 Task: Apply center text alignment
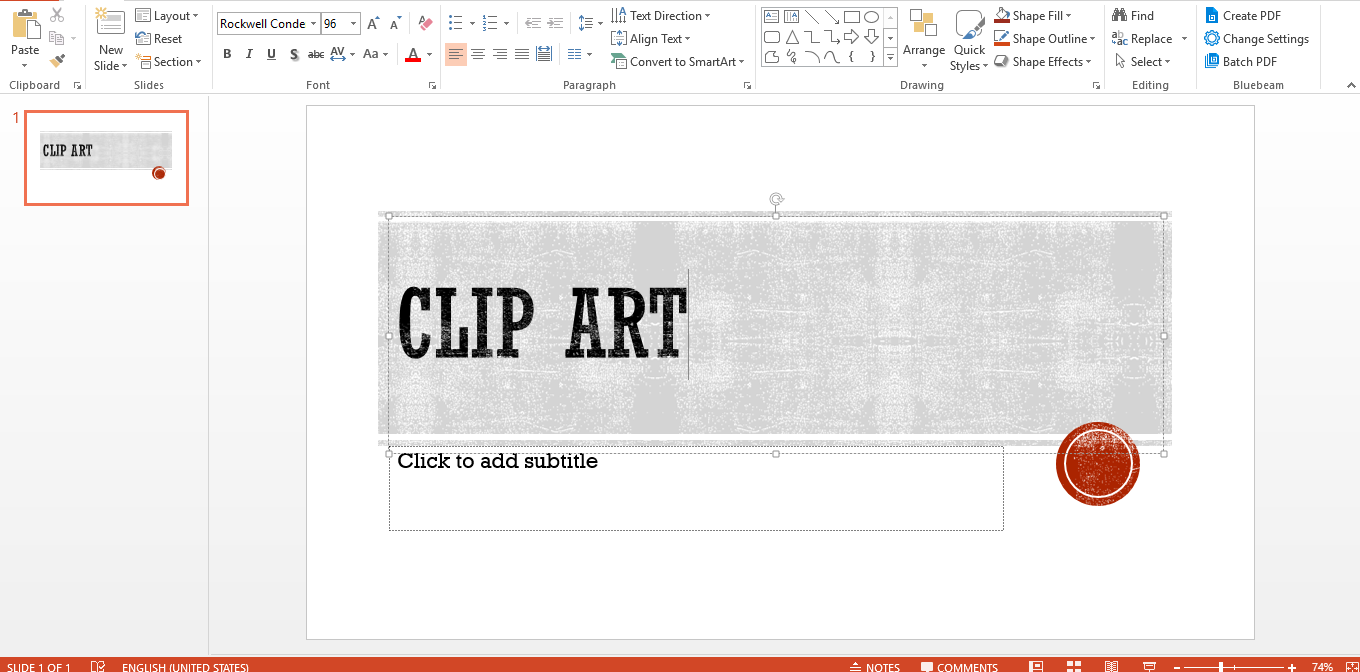tap(477, 54)
